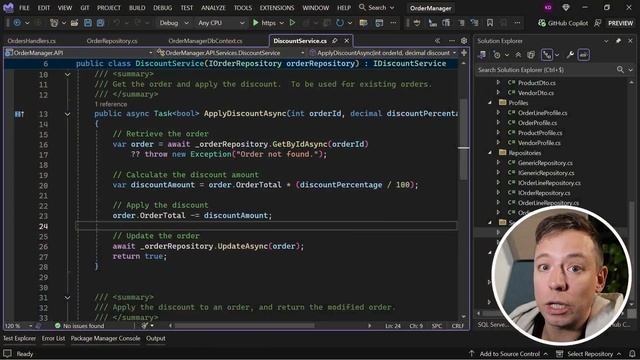Click Solution Explorer Sync with Active Document icon

482,55
